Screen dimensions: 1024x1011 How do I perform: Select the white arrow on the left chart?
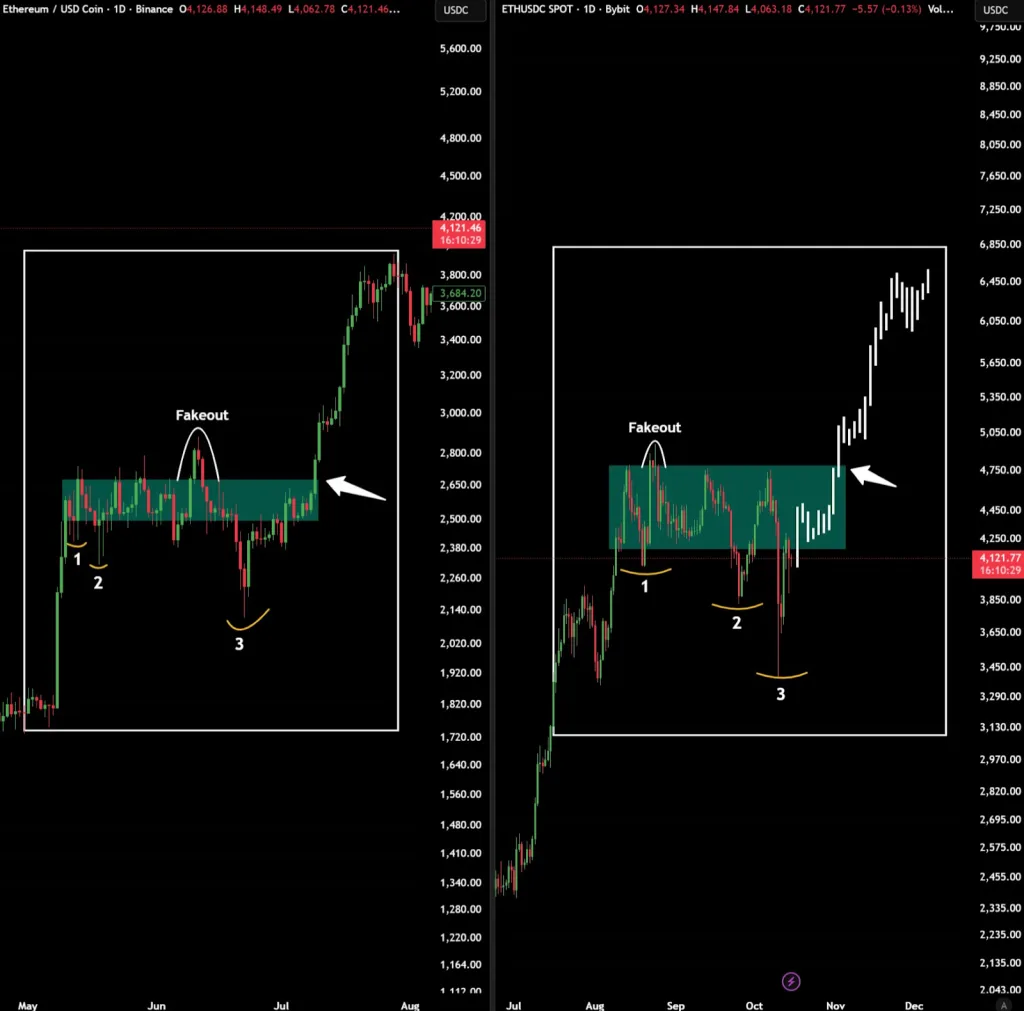[x=358, y=488]
